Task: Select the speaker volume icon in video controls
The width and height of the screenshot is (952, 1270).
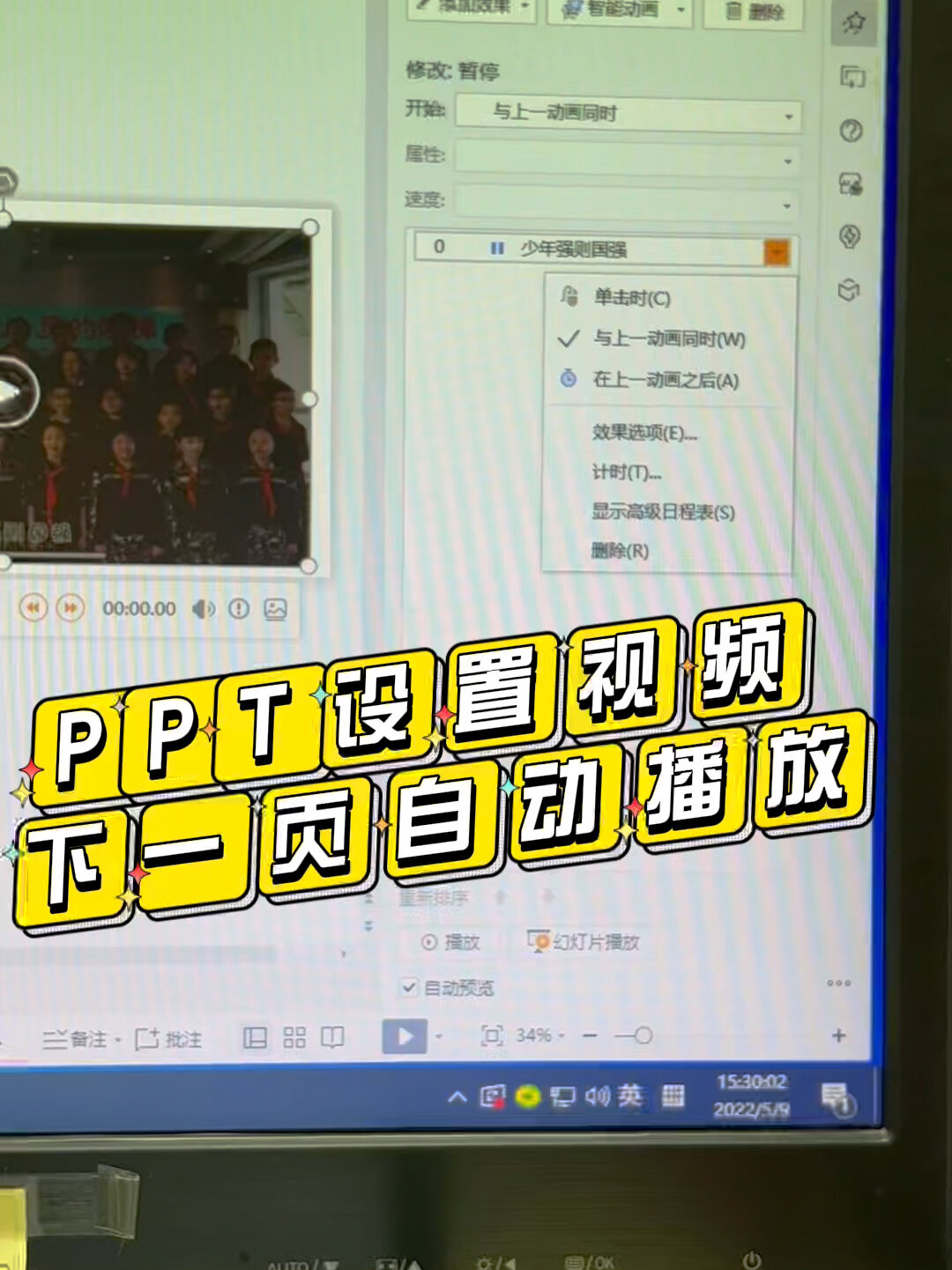Action: point(205,608)
